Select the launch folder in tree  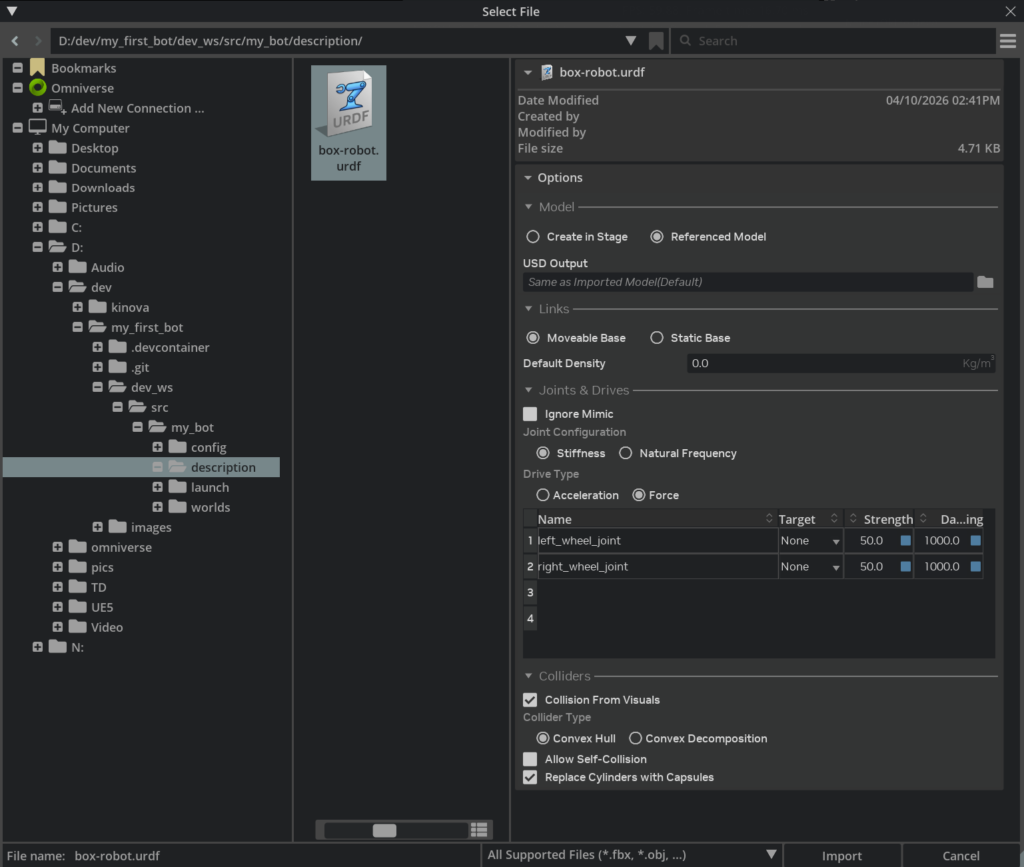(x=209, y=487)
